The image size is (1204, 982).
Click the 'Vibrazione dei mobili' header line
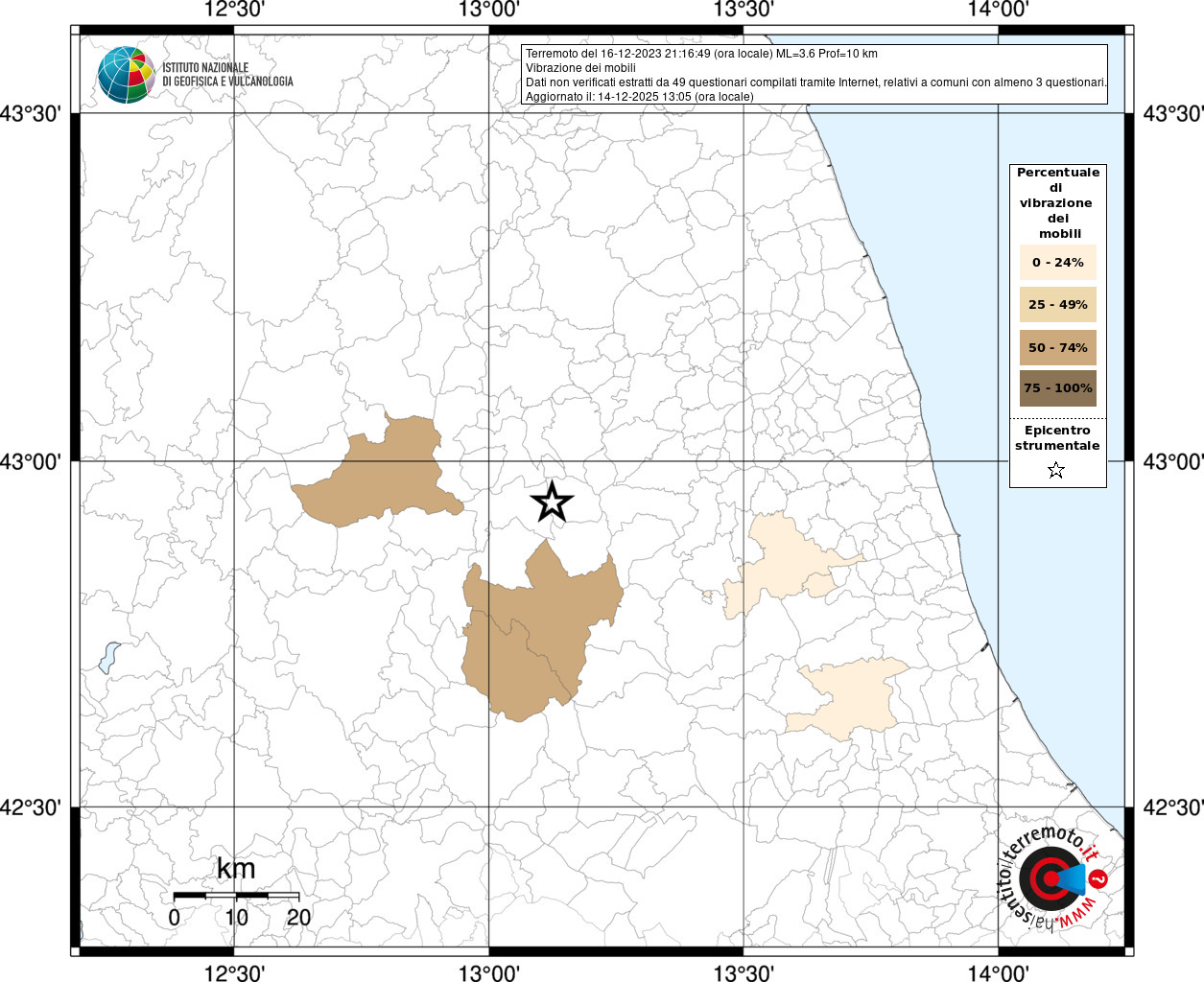coord(580,68)
